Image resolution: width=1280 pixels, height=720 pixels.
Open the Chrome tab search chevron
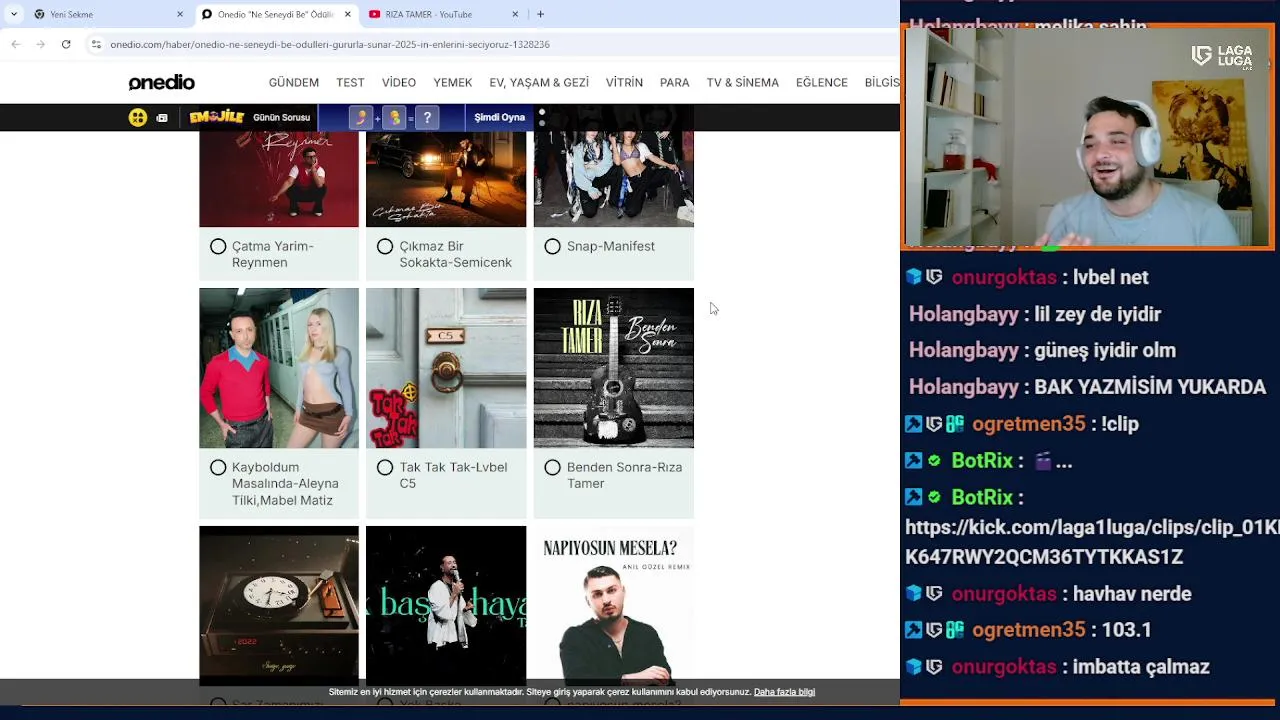[14, 14]
